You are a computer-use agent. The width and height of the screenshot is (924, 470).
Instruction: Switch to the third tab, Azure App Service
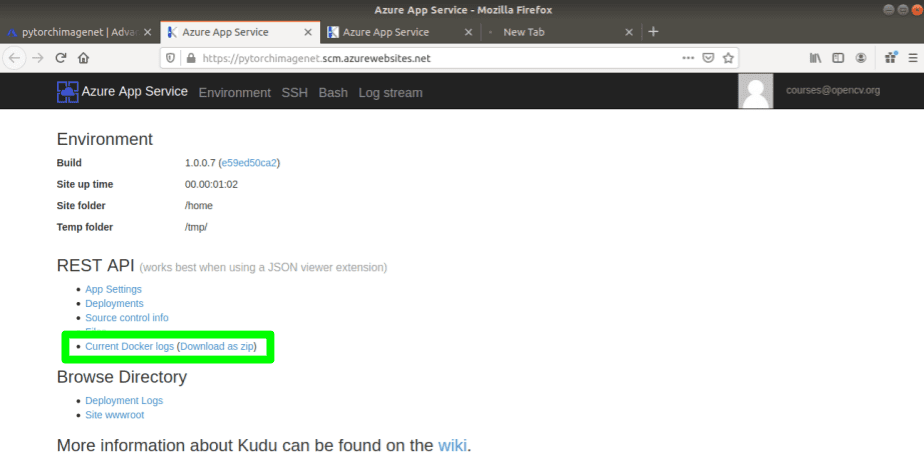pos(401,32)
